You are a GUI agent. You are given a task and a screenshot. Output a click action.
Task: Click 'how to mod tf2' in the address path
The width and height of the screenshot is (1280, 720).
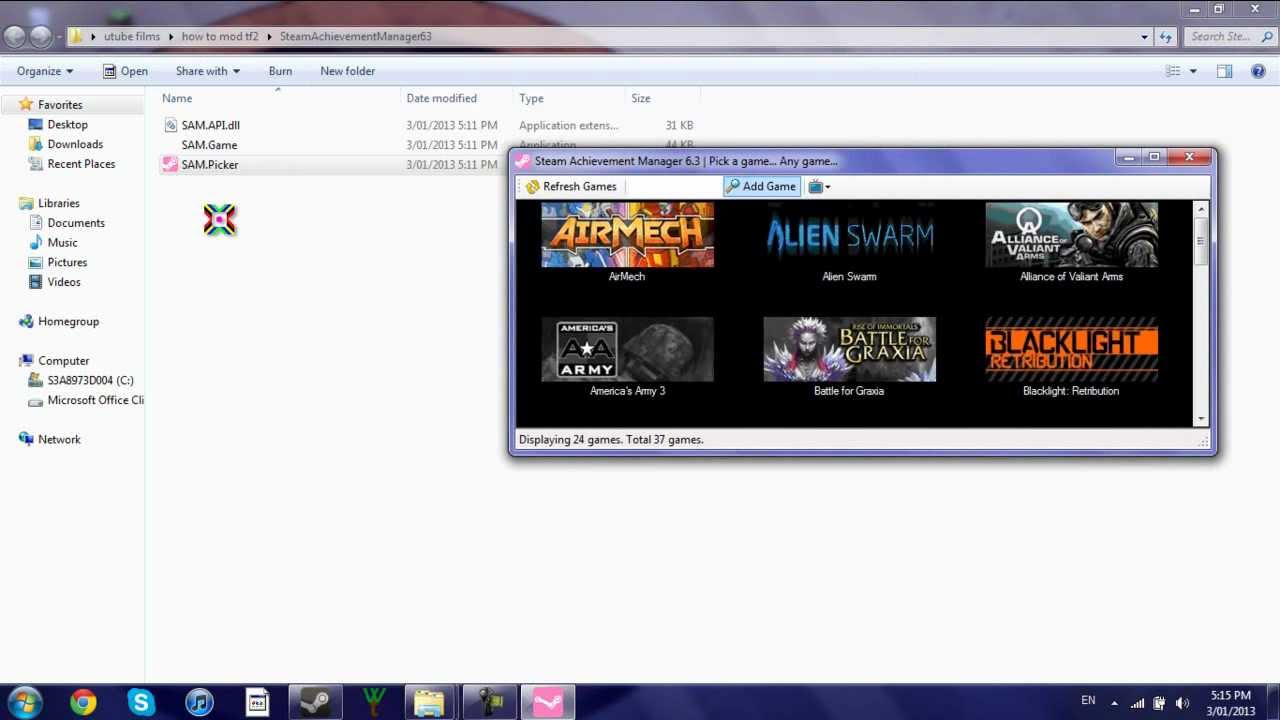(x=220, y=36)
